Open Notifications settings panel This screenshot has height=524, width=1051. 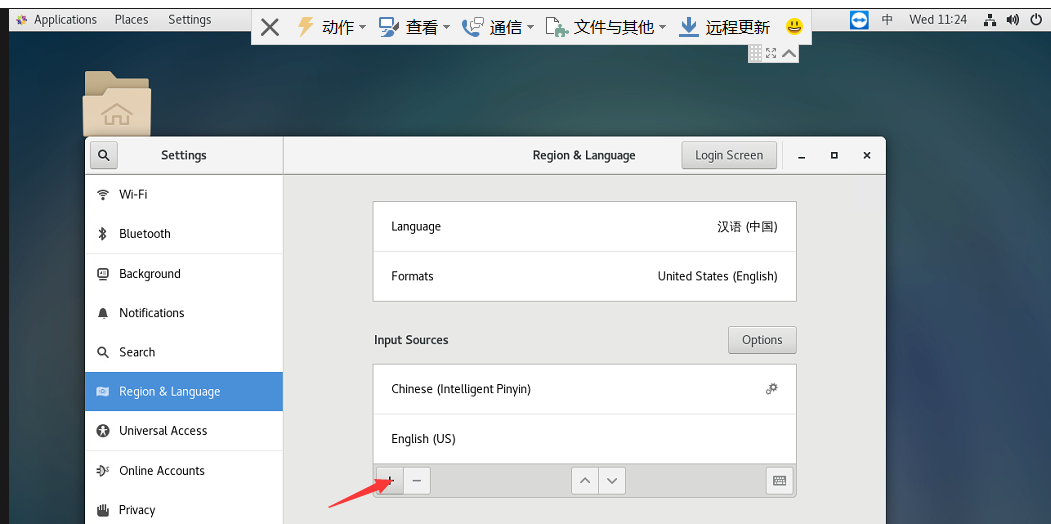click(184, 313)
